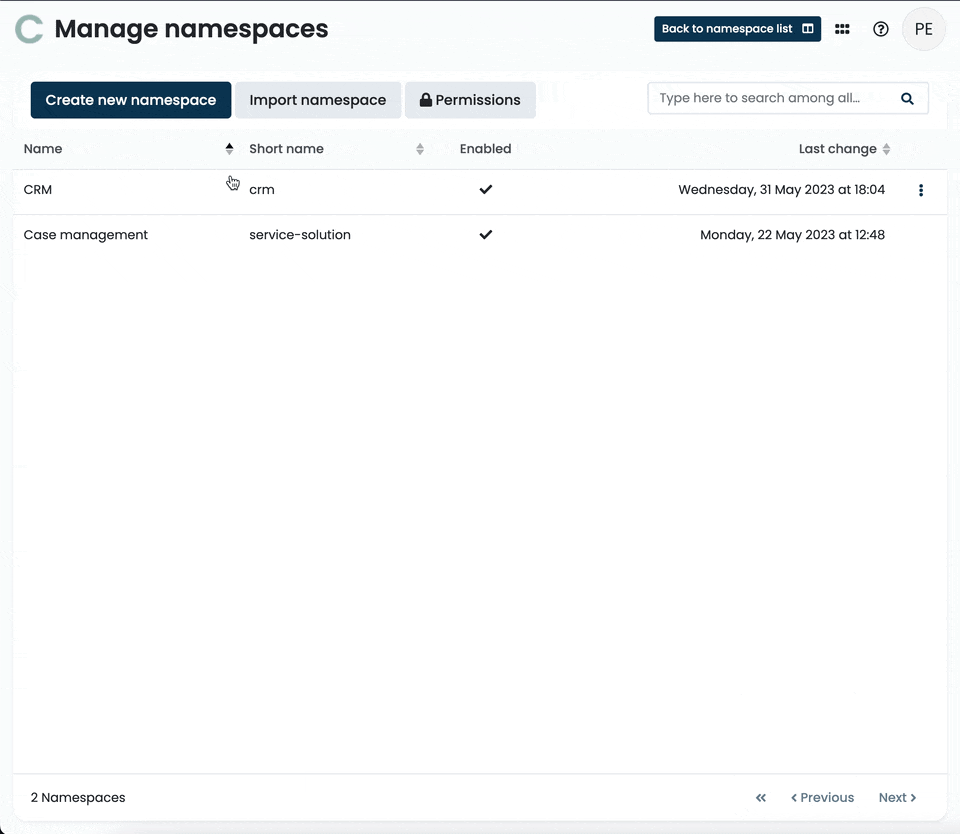Click the Create new namespace button
Image resolution: width=960 pixels, height=834 pixels.
pos(130,100)
